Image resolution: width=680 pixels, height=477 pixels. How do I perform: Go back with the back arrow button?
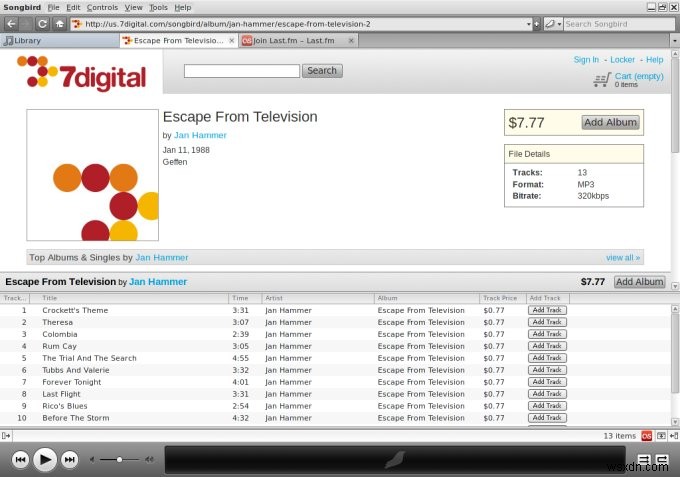[x=12, y=24]
